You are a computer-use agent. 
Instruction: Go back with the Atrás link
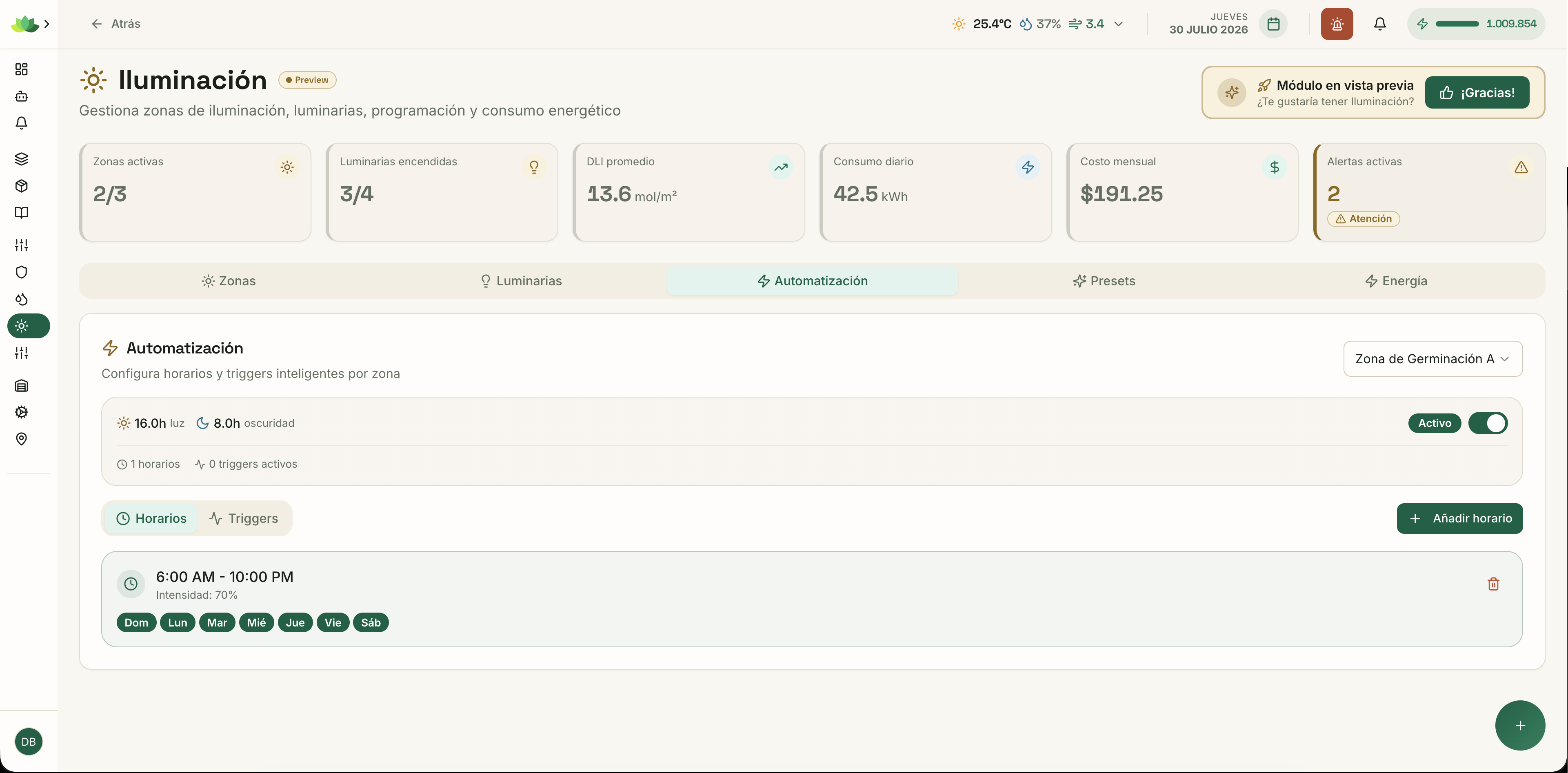click(x=115, y=24)
